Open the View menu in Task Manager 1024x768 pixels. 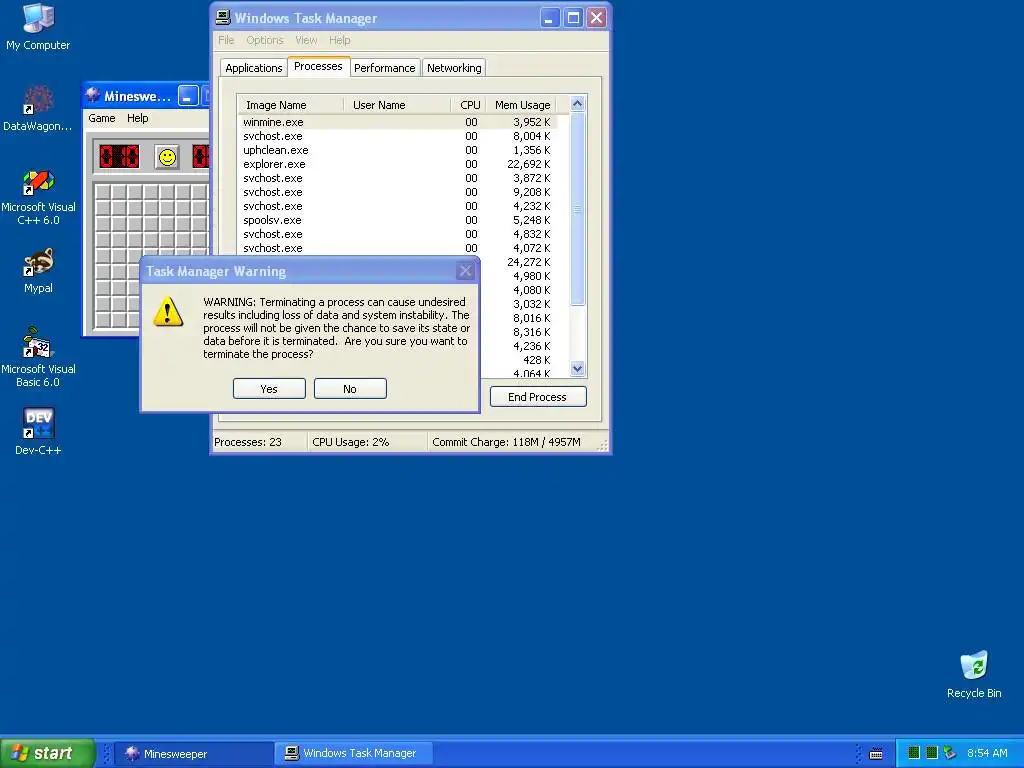[x=306, y=40]
